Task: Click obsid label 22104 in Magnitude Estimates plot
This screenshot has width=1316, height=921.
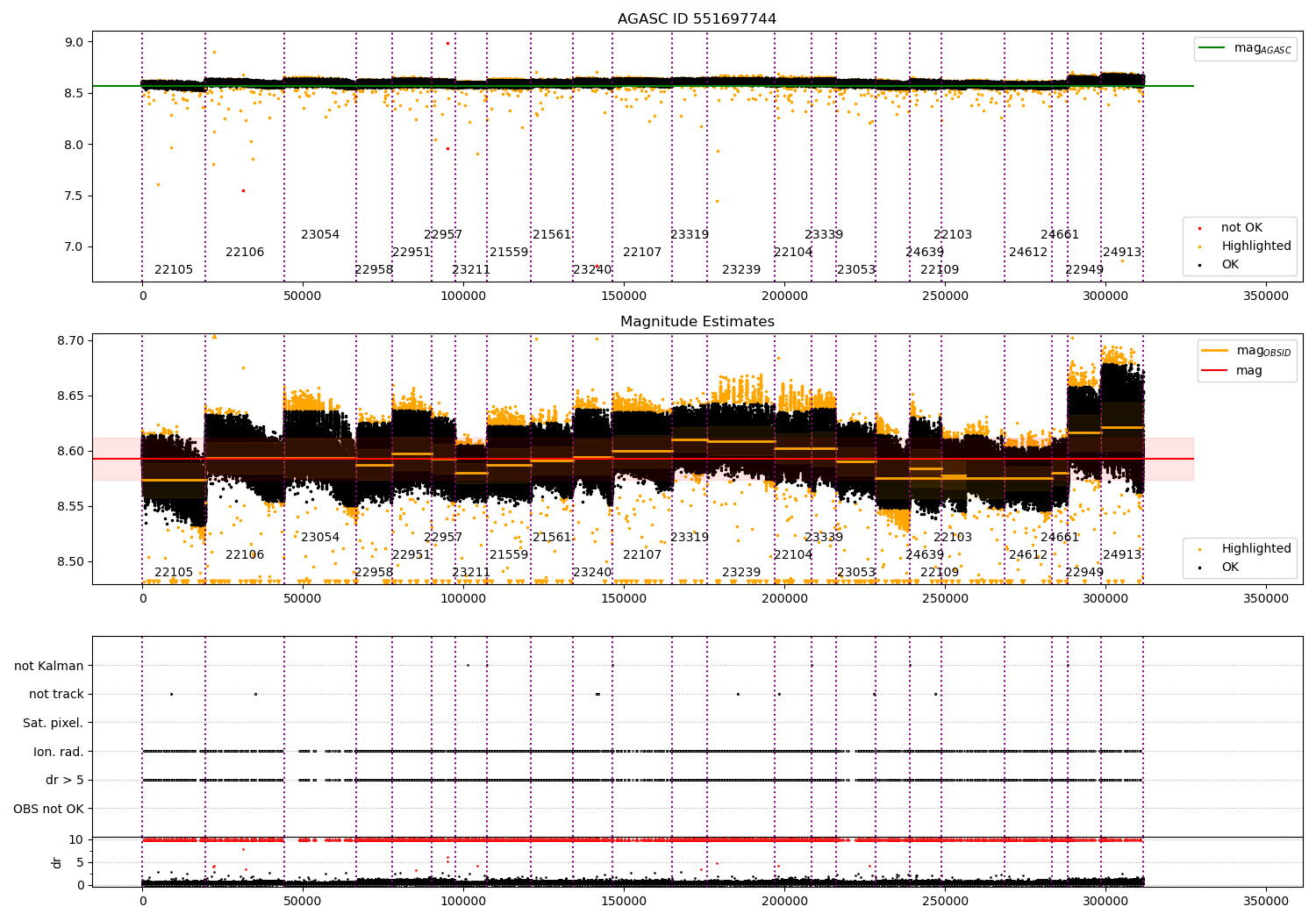Action: (793, 555)
